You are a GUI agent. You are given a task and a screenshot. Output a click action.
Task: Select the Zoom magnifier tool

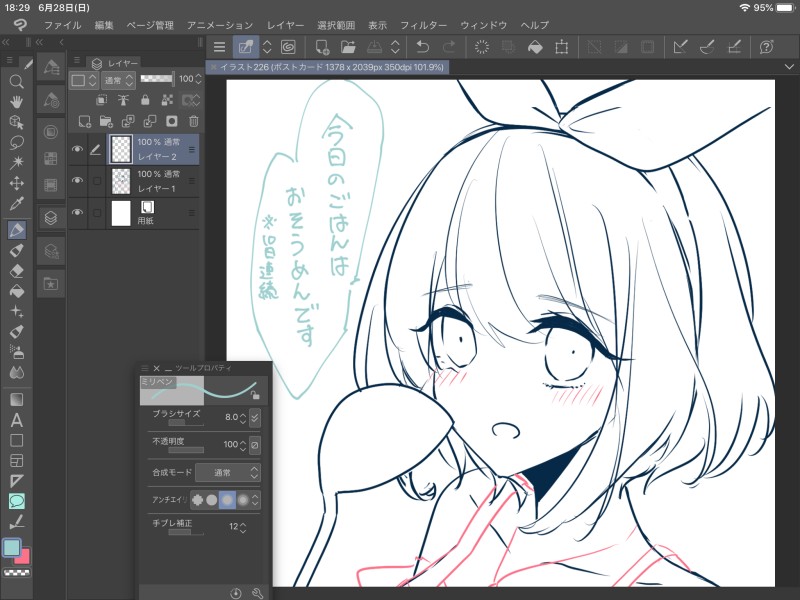tap(16, 82)
